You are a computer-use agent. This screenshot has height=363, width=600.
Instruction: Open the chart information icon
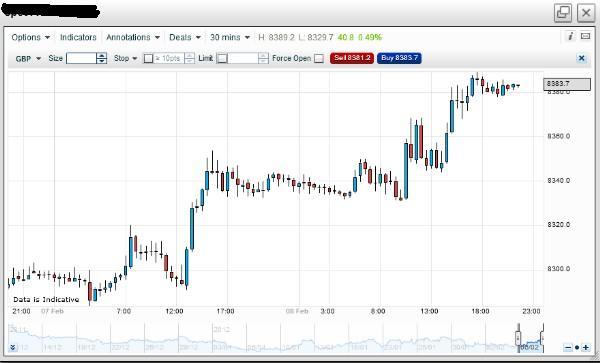tap(571, 36)
